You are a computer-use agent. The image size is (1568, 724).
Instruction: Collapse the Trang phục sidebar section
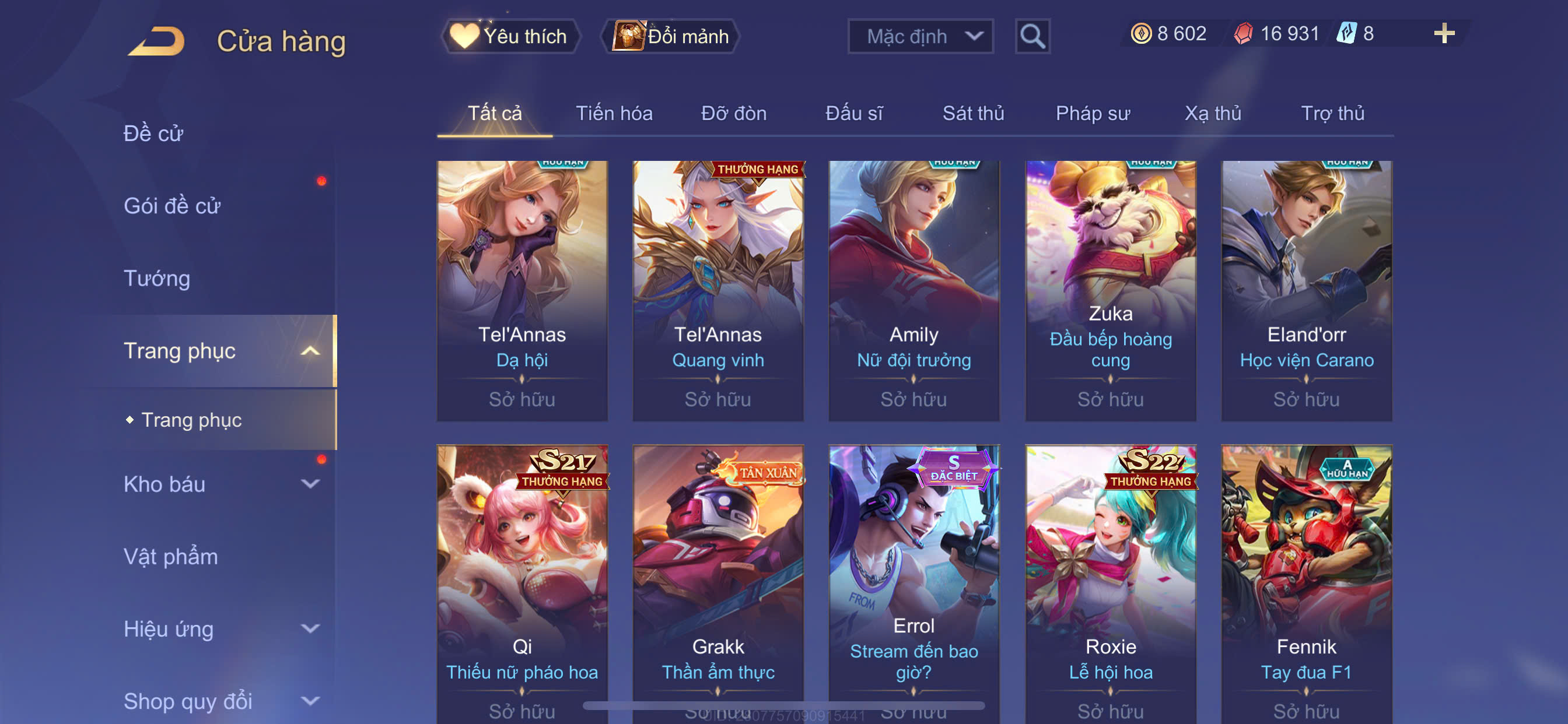(x=310, y=351)
